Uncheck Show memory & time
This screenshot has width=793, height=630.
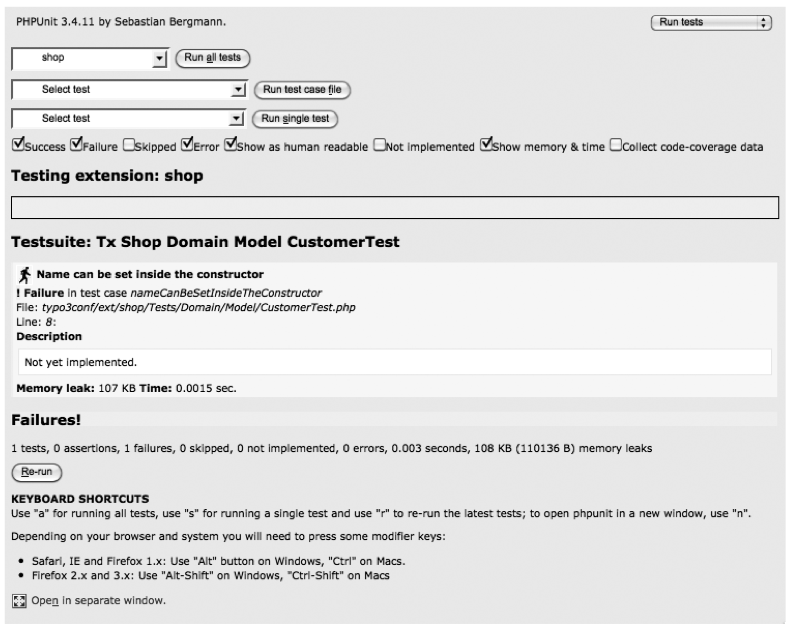tap(486, 146)
